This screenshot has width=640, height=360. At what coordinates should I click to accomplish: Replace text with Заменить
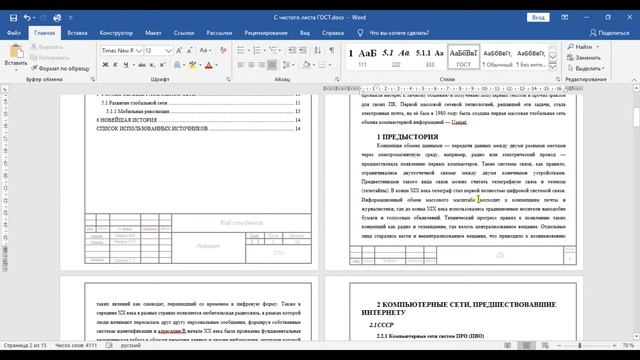tap(584, 58)
